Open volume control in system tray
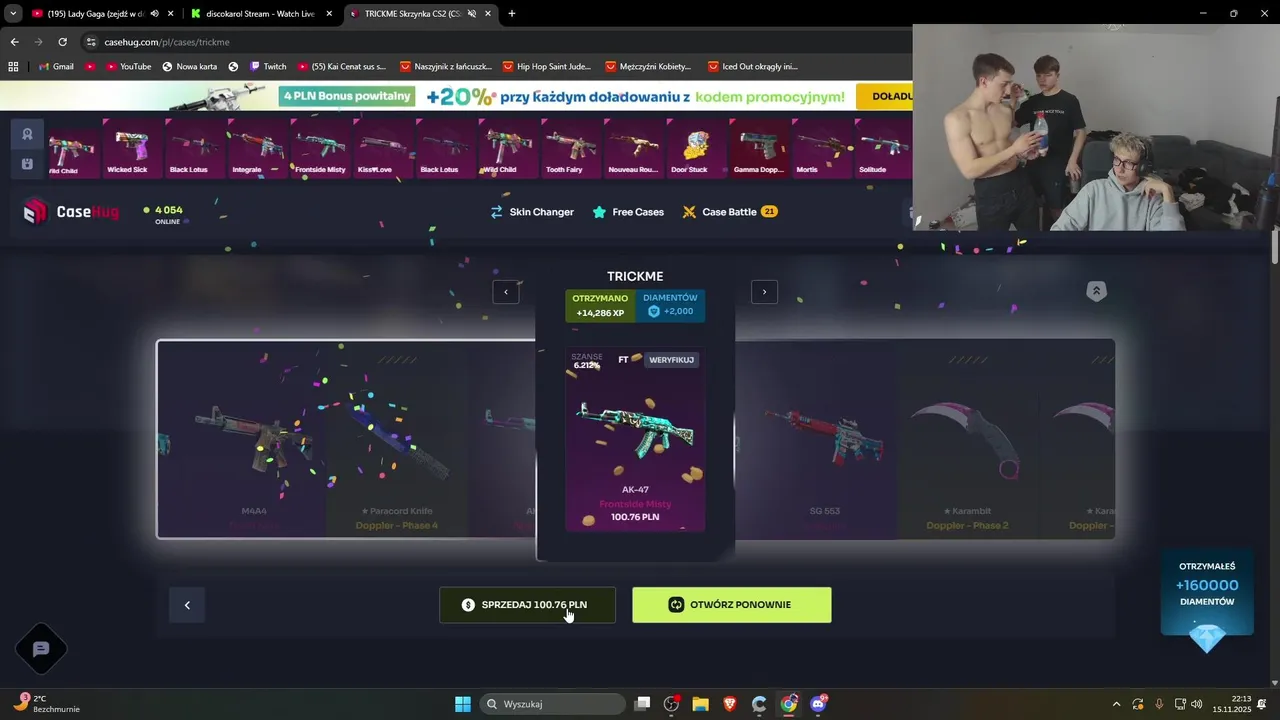The height and width of the screenshot is (720, 1280). (1197, 704)
